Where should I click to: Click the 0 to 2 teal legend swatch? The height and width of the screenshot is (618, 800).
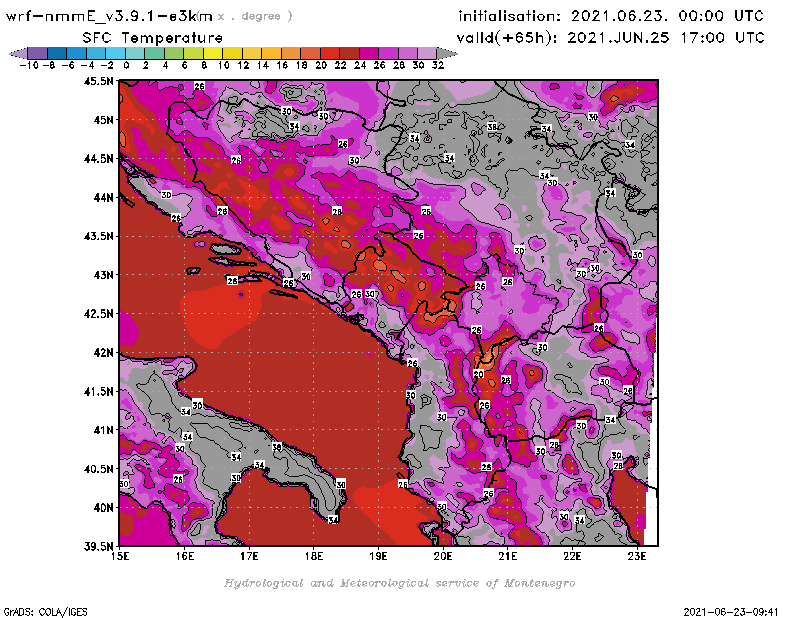(135, 53)
